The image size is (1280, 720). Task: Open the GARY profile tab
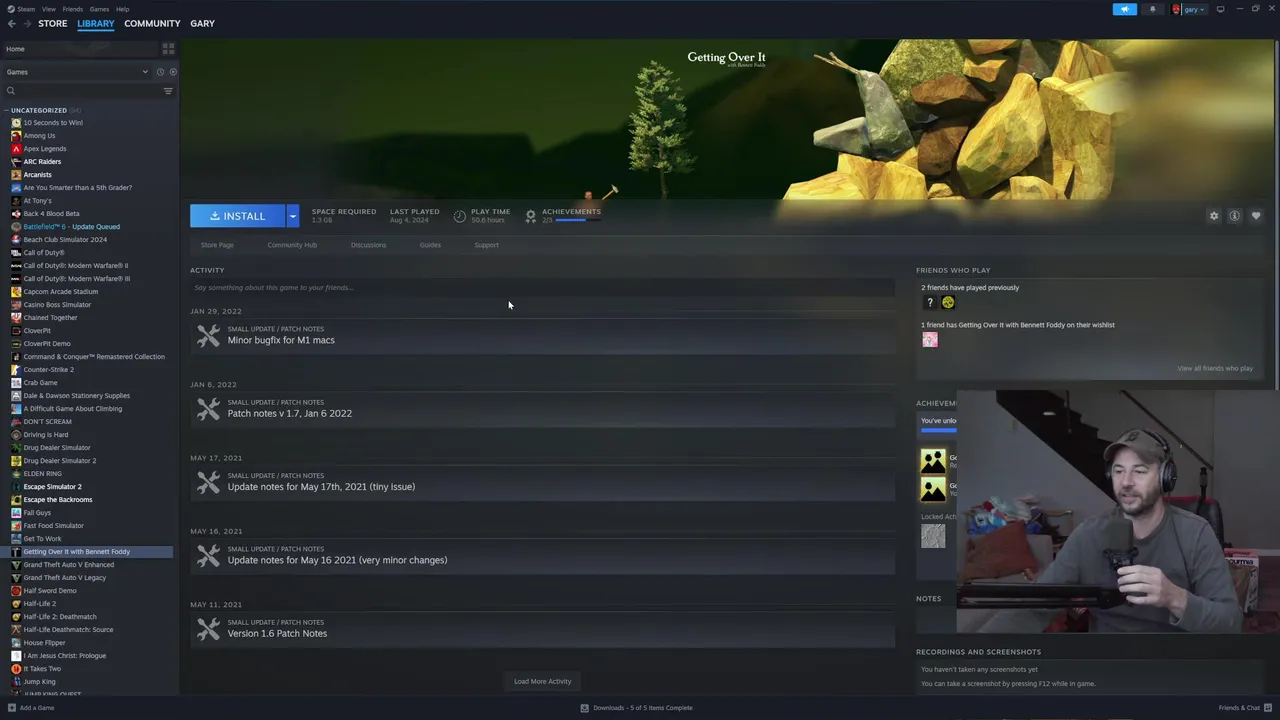coord(202,23)
